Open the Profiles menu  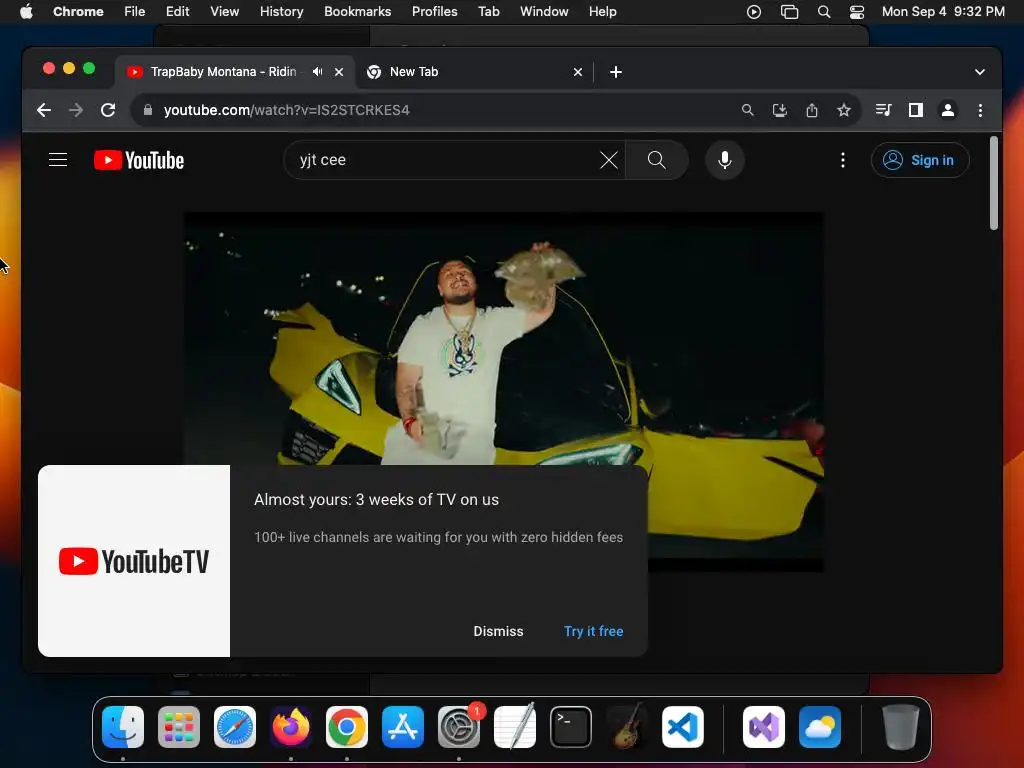(434, 12)
